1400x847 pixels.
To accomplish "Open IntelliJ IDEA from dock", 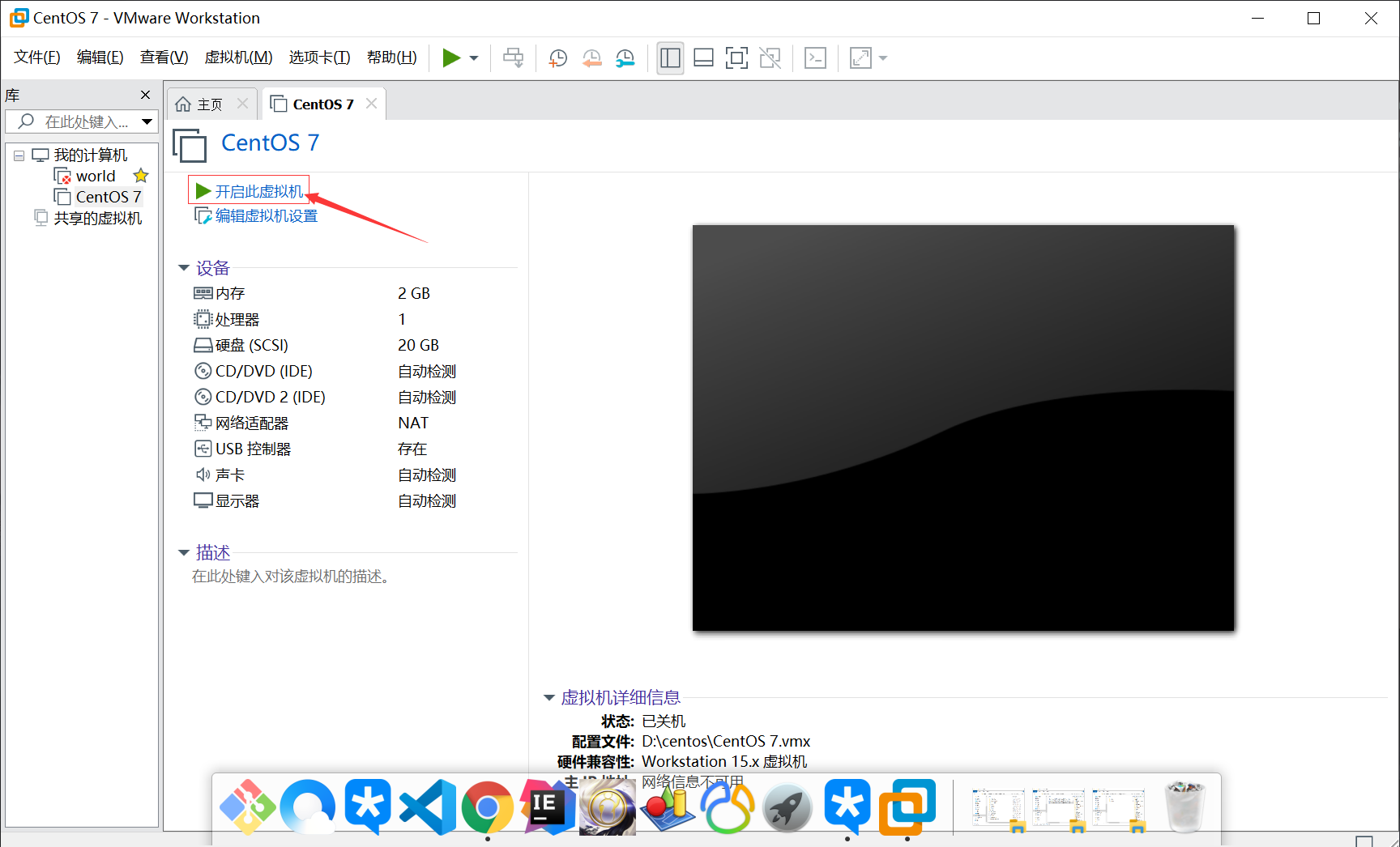I will coord(548,807).
